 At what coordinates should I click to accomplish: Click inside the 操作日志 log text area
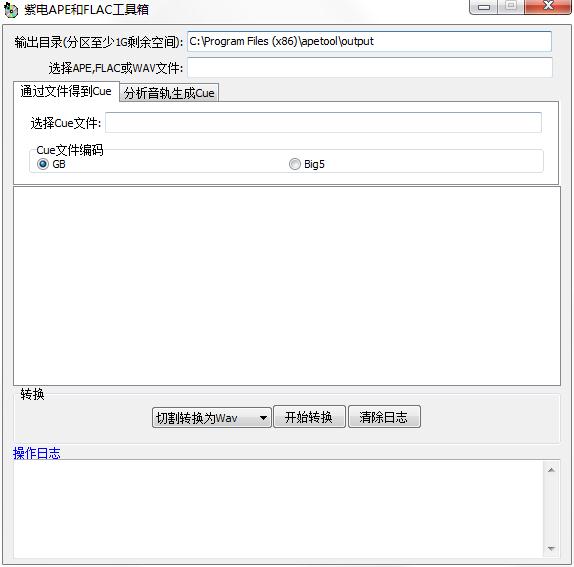tap(278, 509)
